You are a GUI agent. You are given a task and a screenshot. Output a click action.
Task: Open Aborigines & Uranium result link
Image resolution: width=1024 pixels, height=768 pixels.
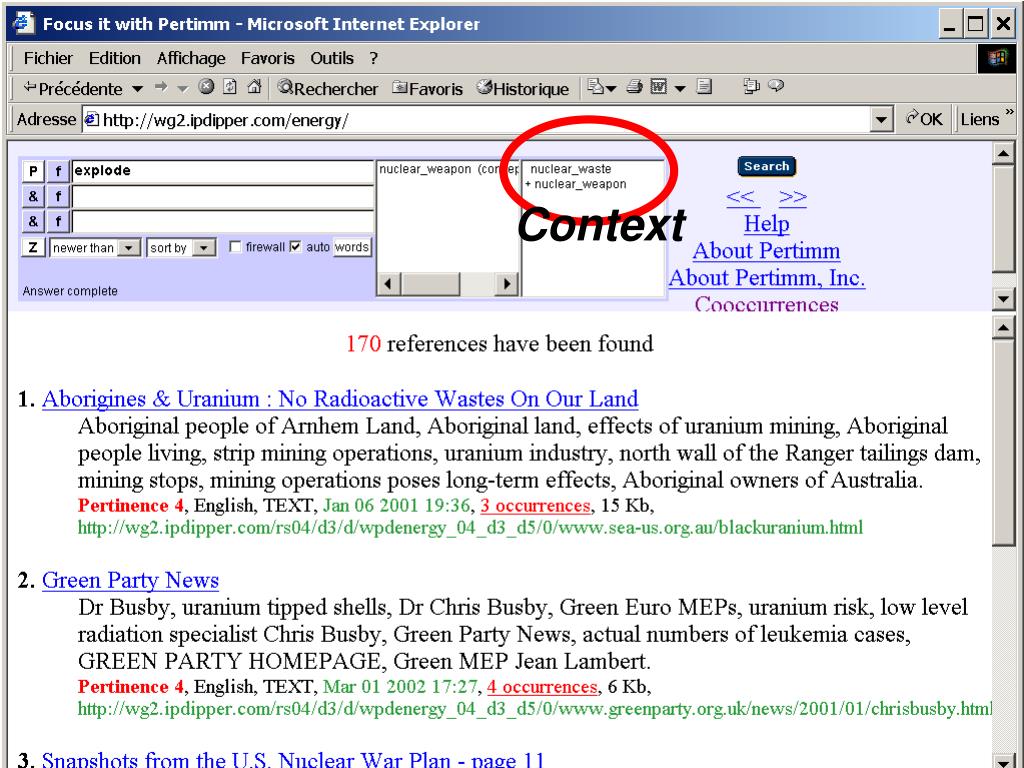click(340, 399)
